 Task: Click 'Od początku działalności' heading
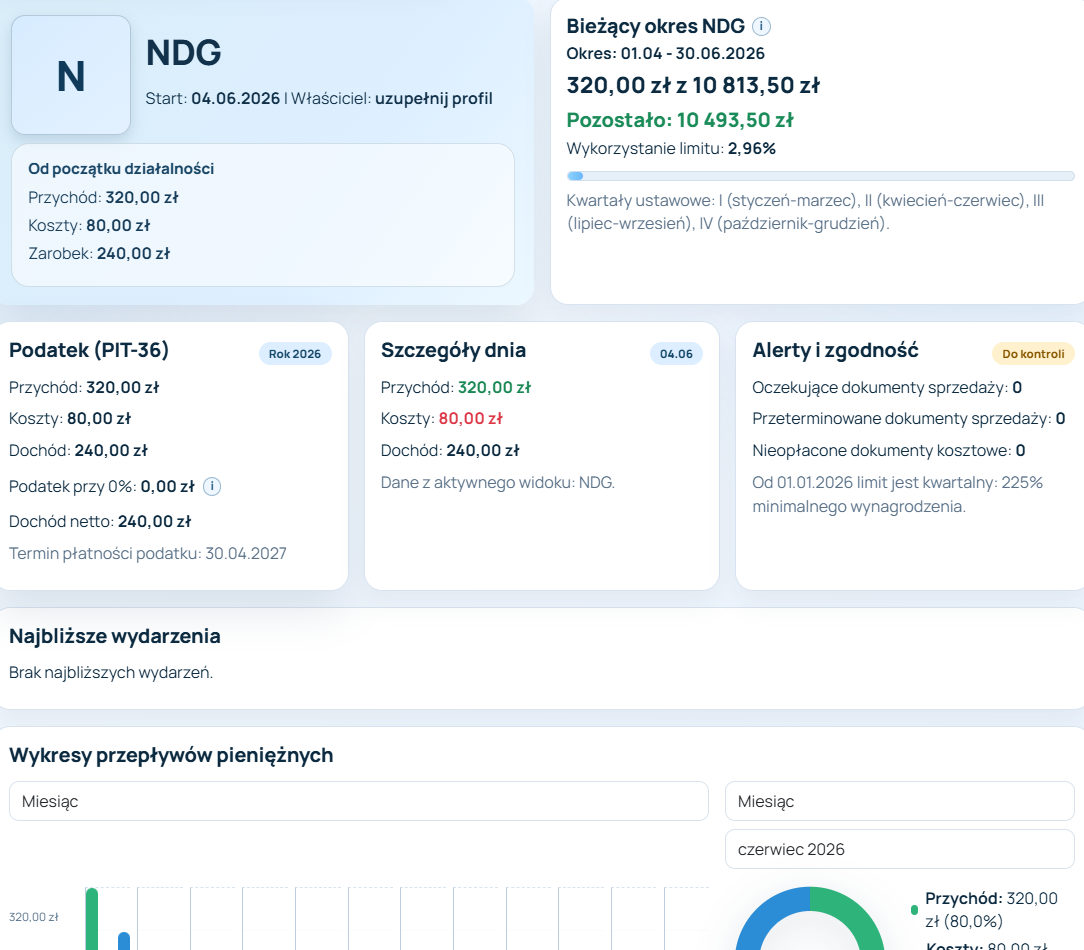coord(121,169)
